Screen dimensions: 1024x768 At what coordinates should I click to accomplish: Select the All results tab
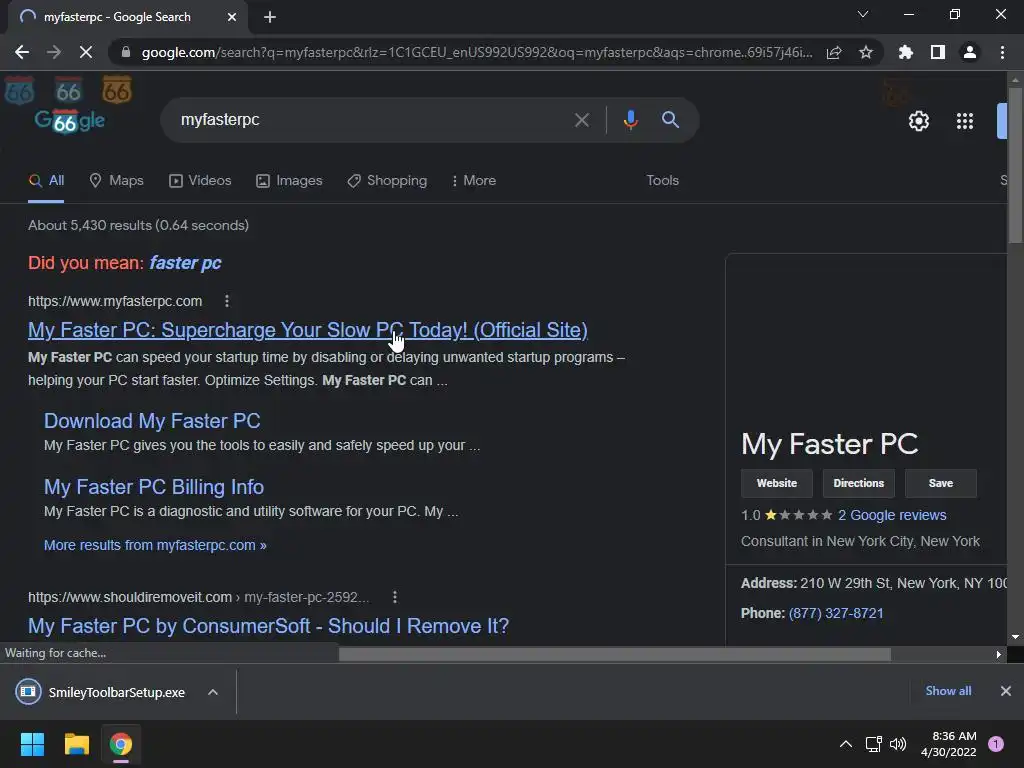(46, 181)
